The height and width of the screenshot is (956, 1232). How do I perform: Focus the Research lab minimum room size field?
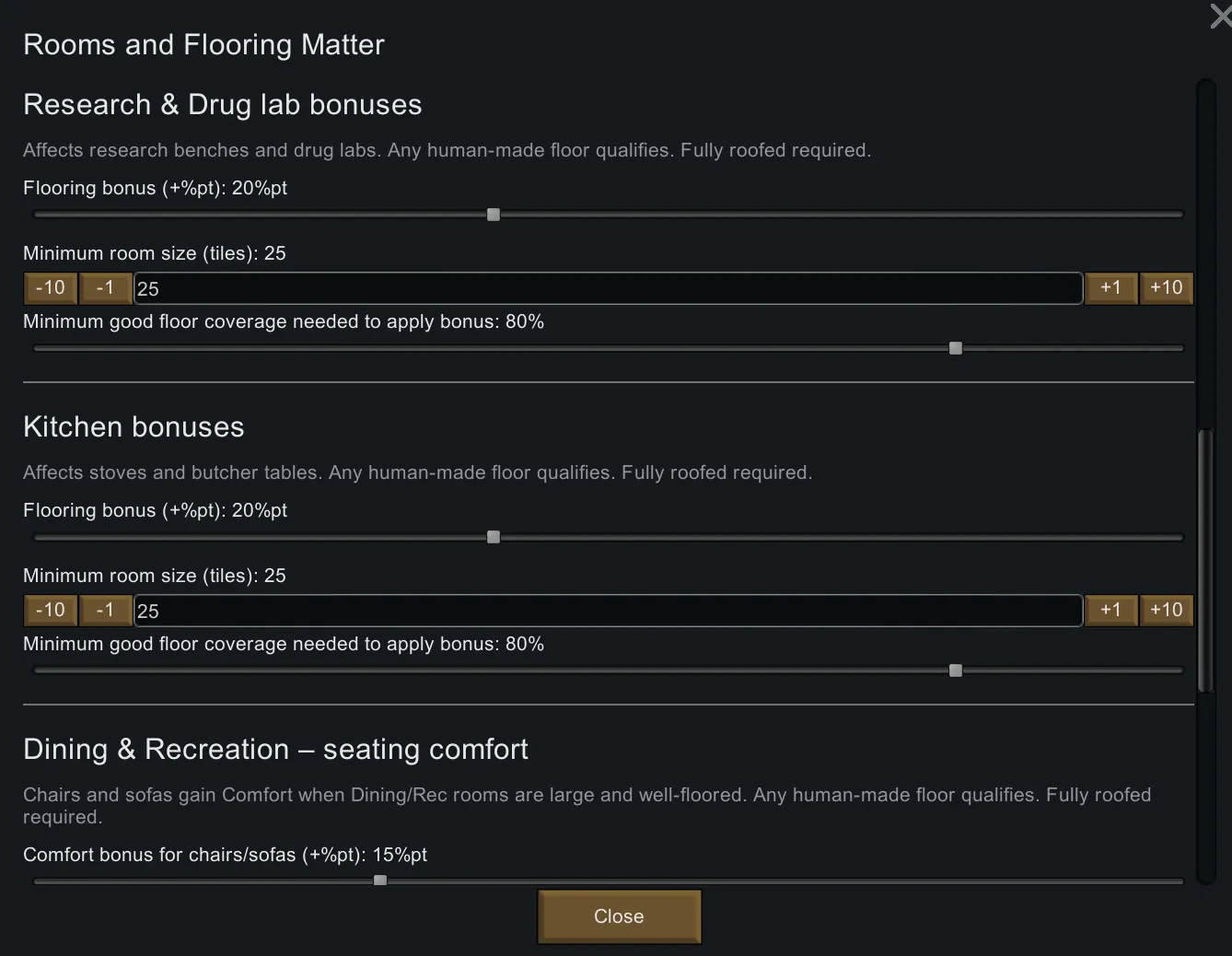click(x=608, y=288)
